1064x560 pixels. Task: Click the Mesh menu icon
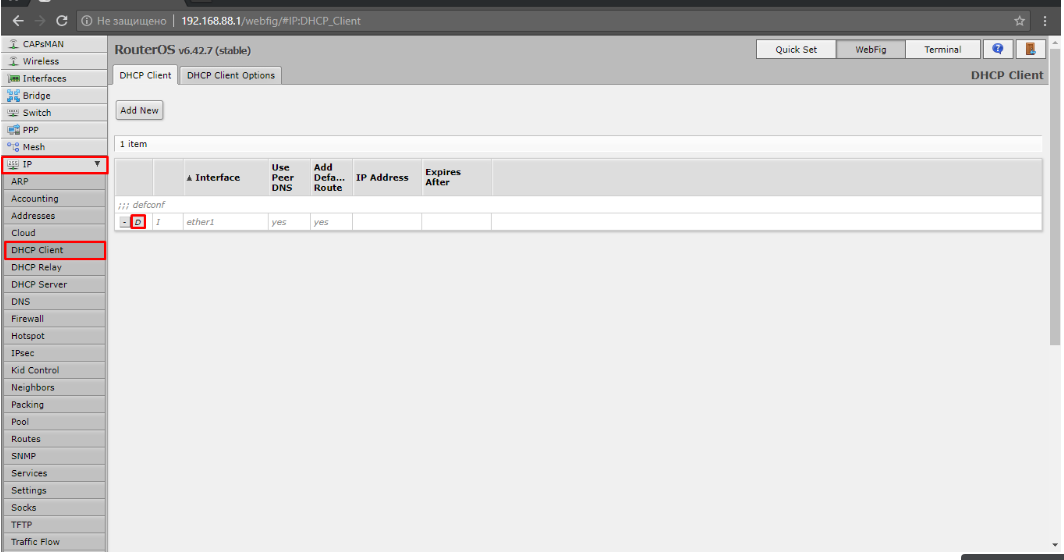pos(13,147)
